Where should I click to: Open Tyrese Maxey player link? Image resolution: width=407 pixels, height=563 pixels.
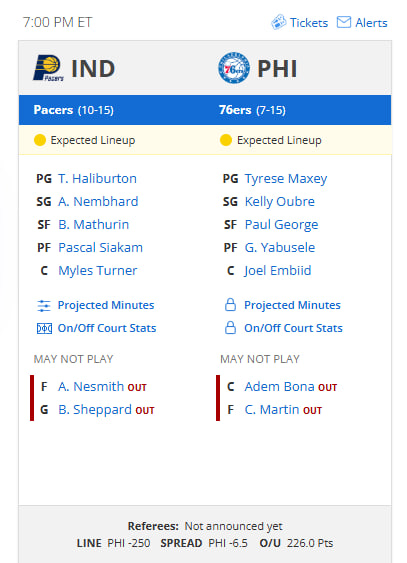pos(286,179)
